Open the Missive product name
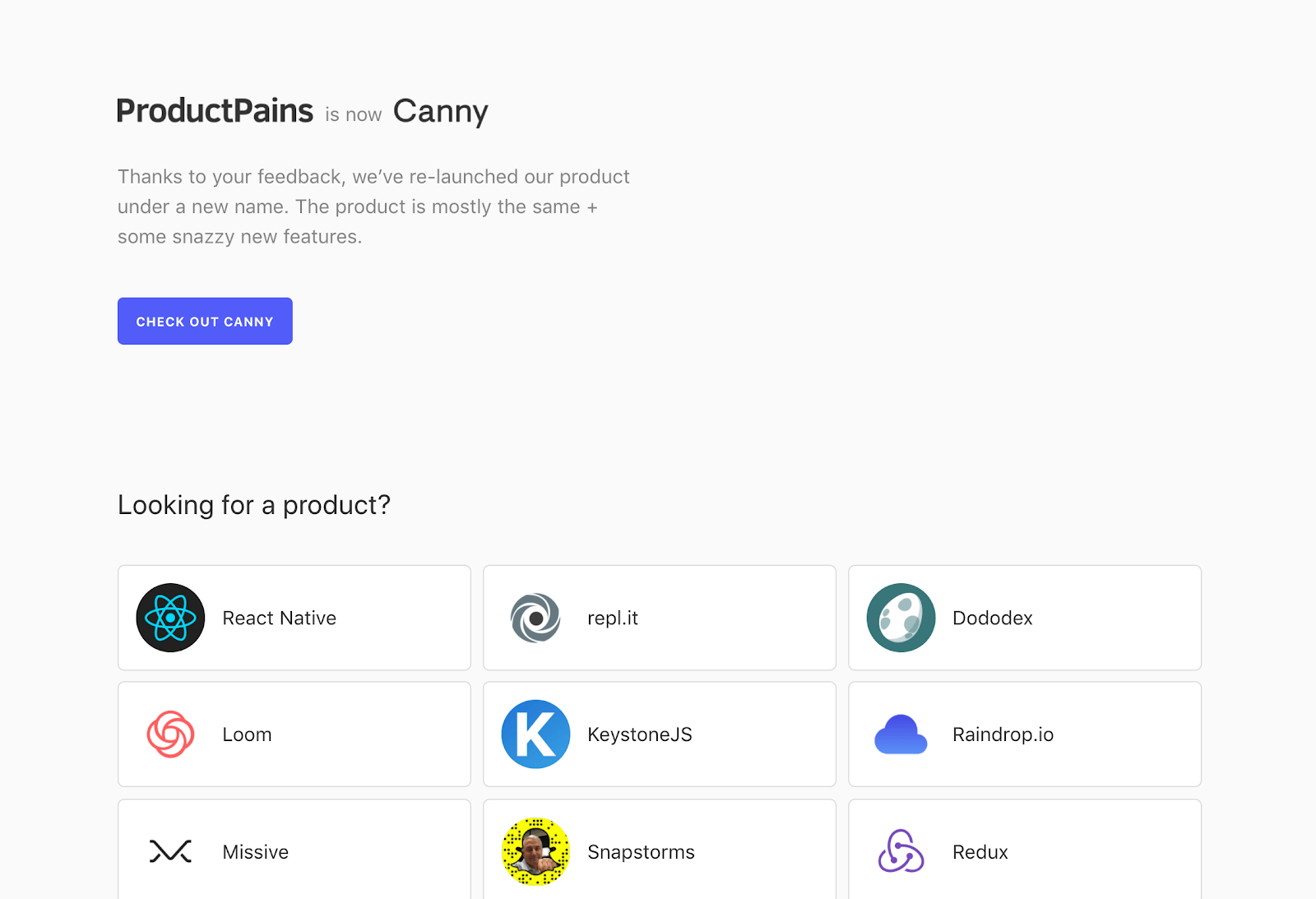 pos(256,852)
